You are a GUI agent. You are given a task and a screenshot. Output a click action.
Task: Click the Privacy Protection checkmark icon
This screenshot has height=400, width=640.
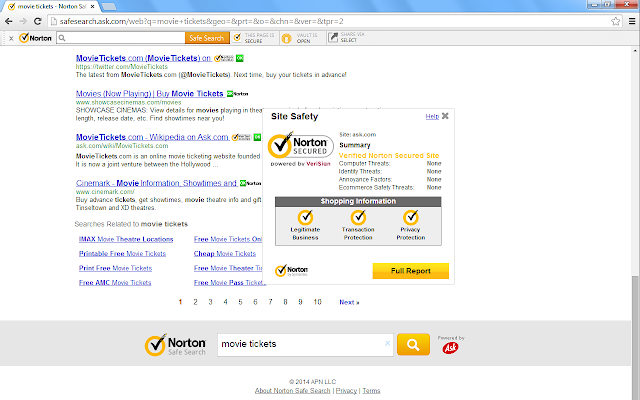pos(411,217)
